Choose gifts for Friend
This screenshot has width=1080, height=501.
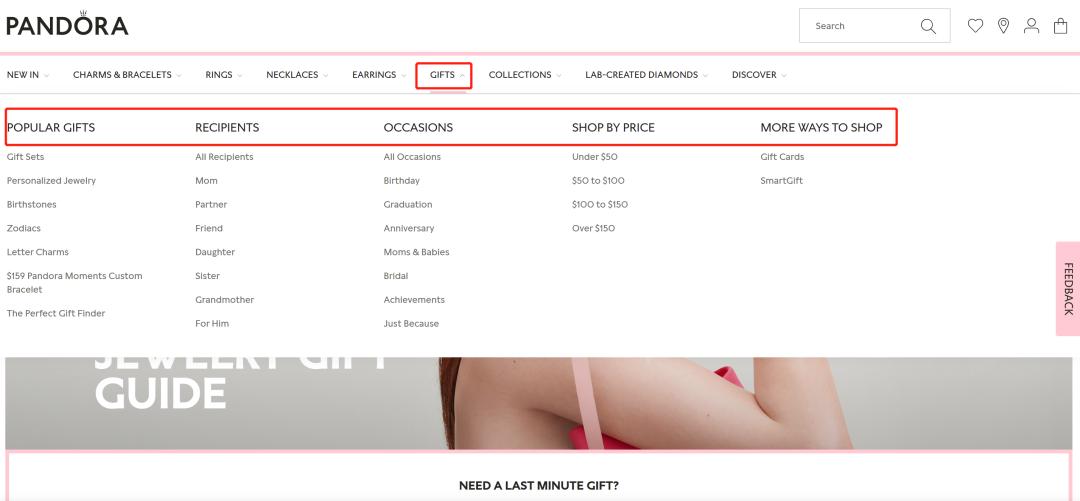209,228
